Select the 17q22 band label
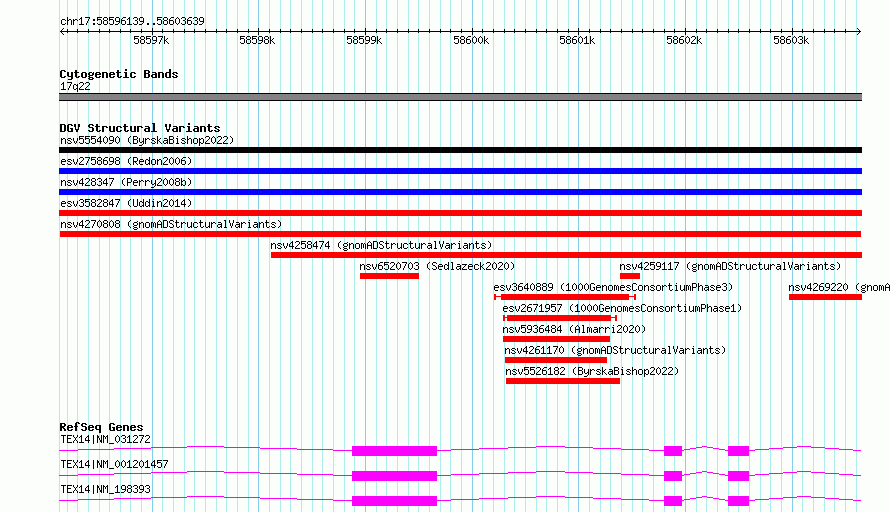Image resolution: width=890 pixels, height=512 pixels. 75,86
